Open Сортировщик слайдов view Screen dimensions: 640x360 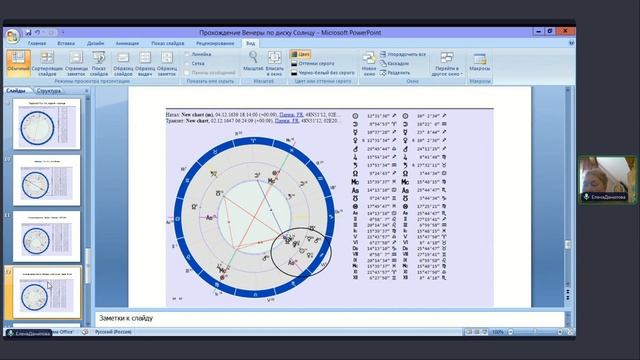47,63
